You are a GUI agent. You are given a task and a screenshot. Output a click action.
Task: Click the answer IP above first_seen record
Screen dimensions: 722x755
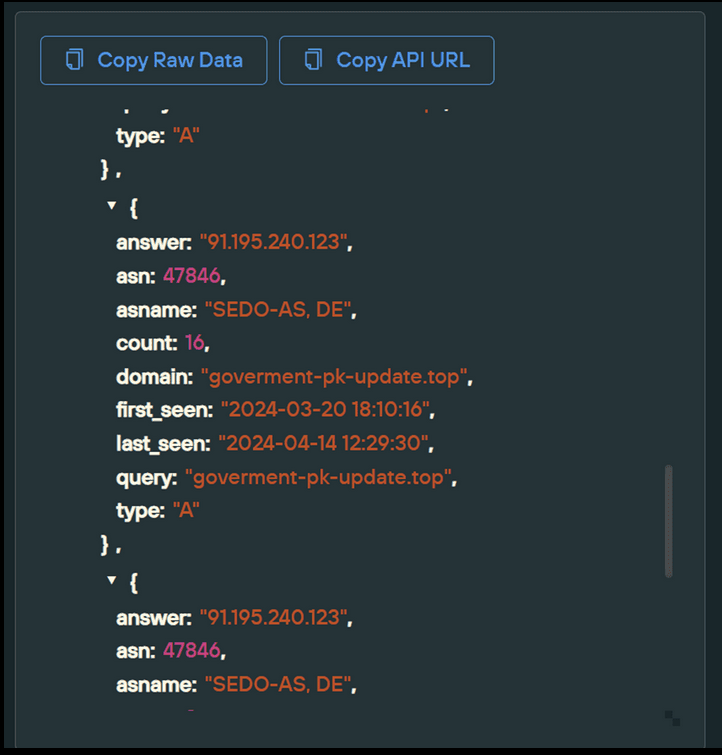click(x=275, y=243)
